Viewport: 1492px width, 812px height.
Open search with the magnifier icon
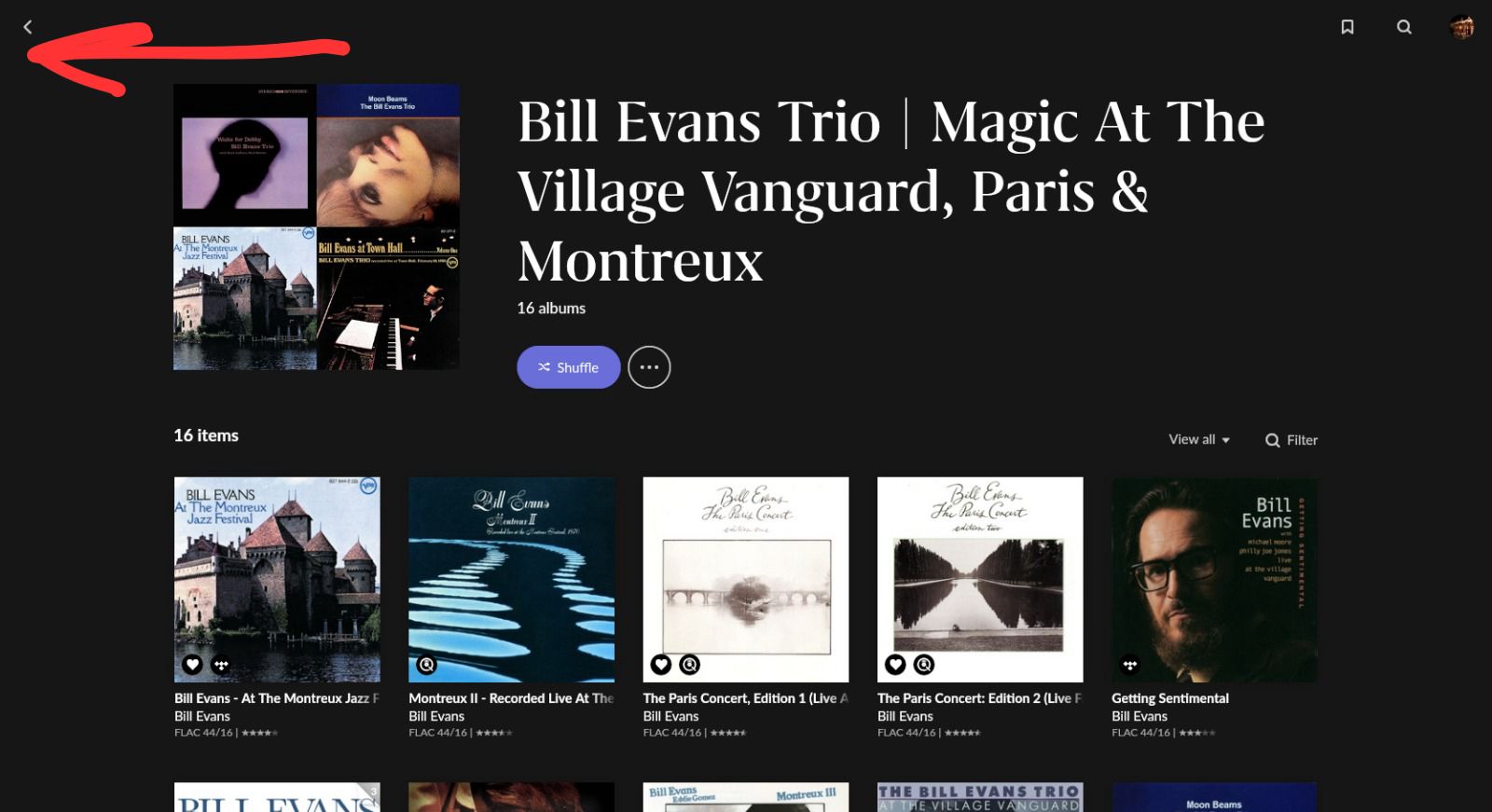1404,27
